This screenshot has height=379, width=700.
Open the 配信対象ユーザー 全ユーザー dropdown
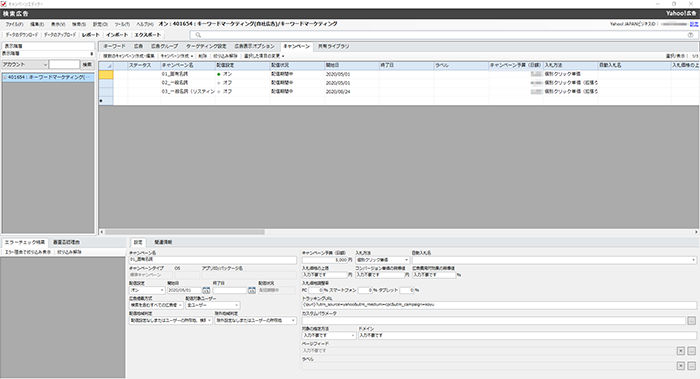(x=213, y=305)
